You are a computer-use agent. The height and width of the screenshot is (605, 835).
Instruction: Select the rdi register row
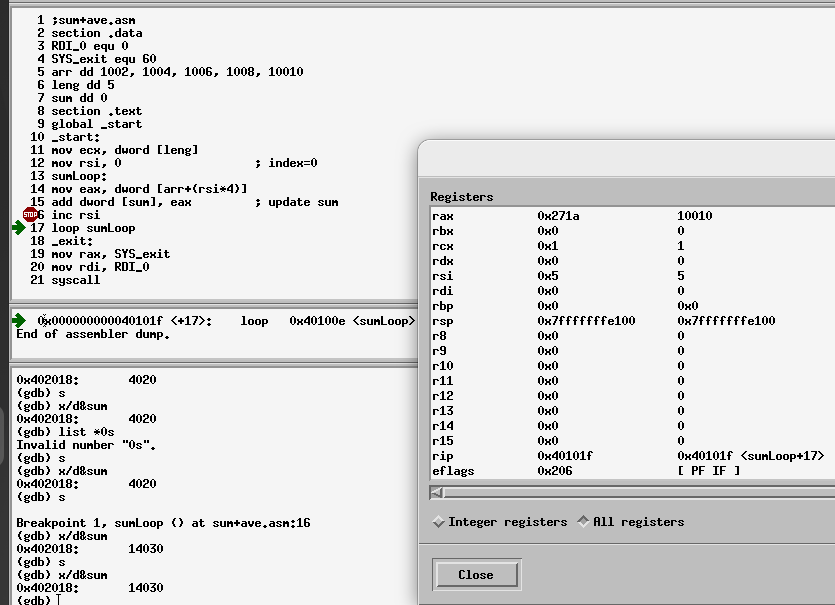pyautogui.click(x=633, y=291)
